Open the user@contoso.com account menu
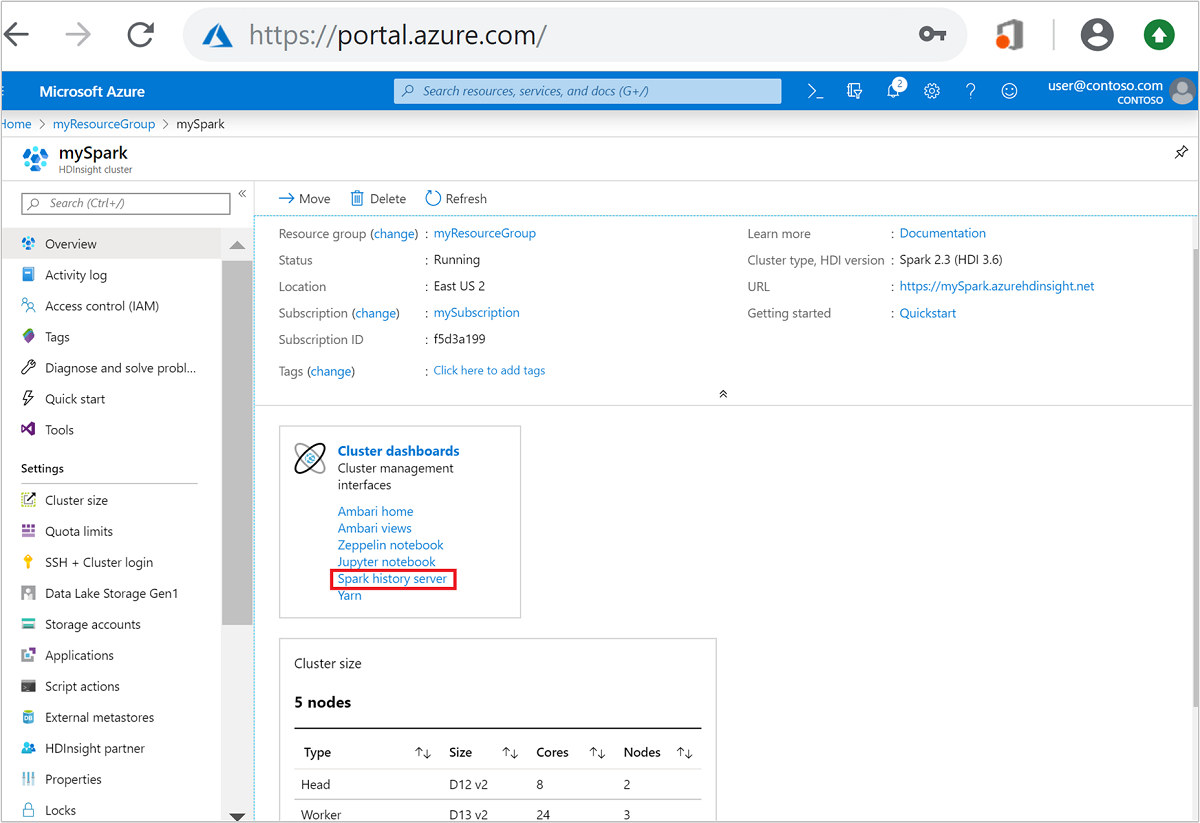 coord(1103,90)
